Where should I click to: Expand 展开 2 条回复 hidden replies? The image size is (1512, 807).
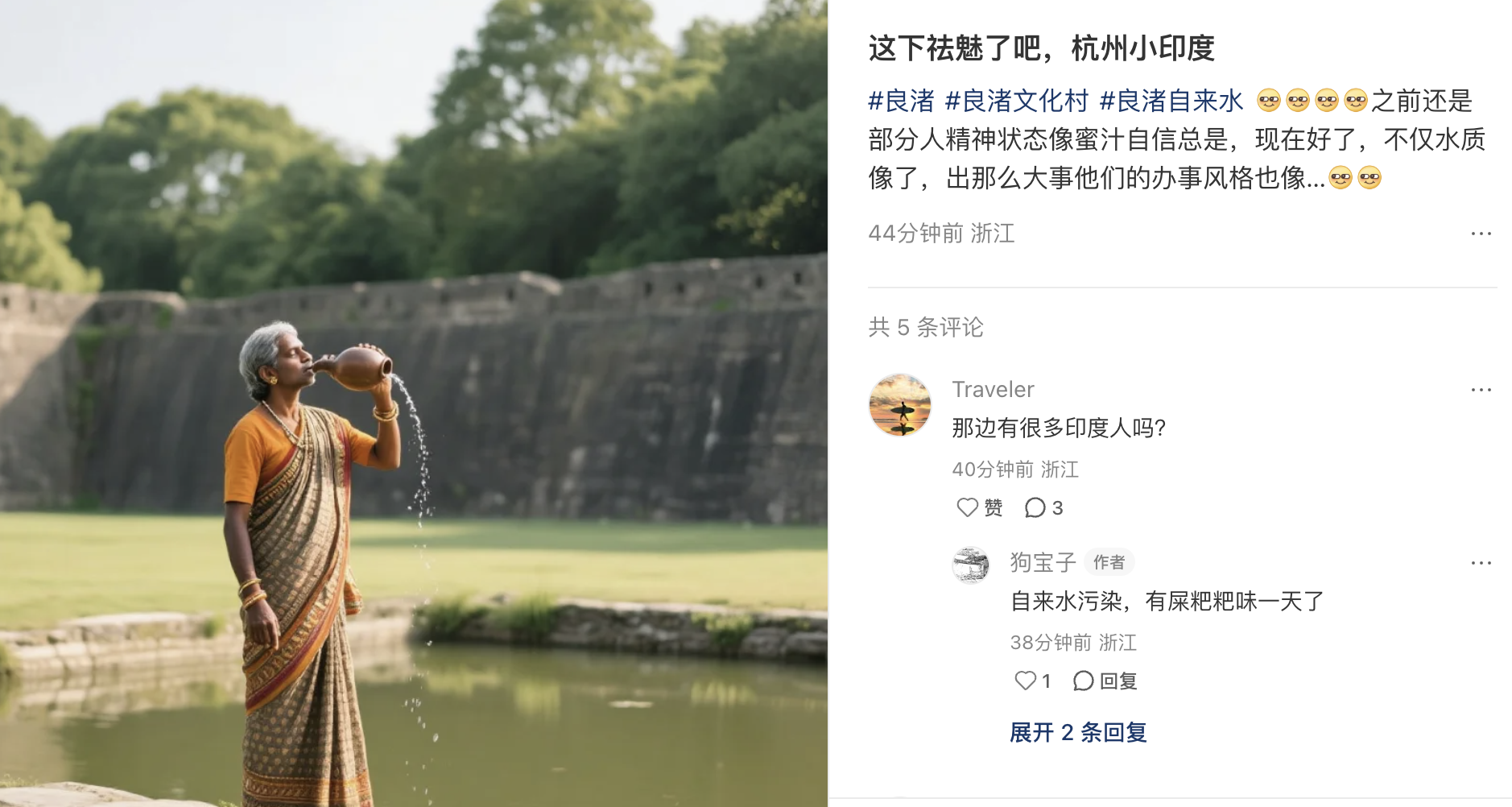point(1078,732)
